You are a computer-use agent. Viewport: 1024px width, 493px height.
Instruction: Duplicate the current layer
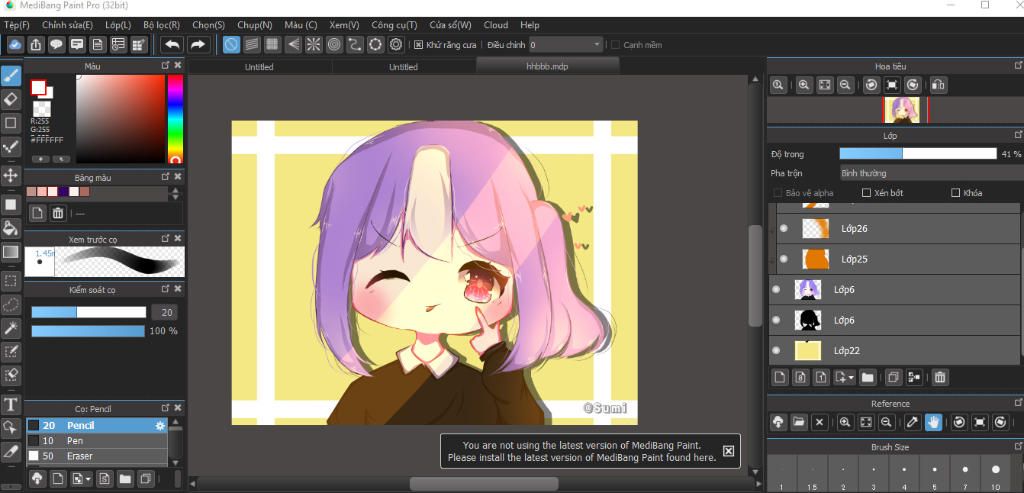[893, 377]
